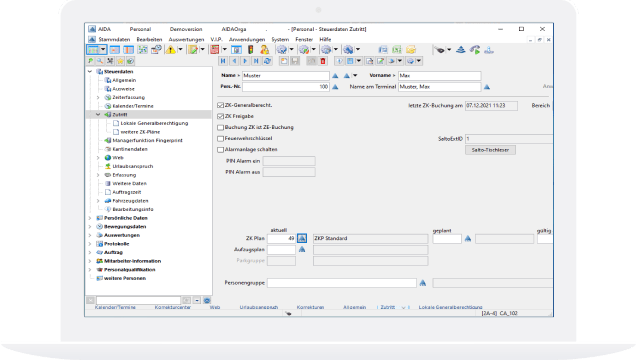Image resolution: width=638 pixels, height=360 pixels.
Task: Click the yellow warning triangle toolbar icon
Action: click(x=171, y=50)
